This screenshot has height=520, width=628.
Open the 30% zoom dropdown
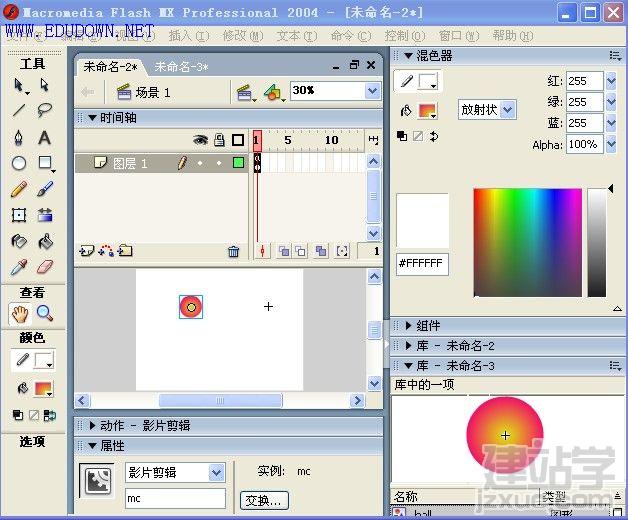372,91
